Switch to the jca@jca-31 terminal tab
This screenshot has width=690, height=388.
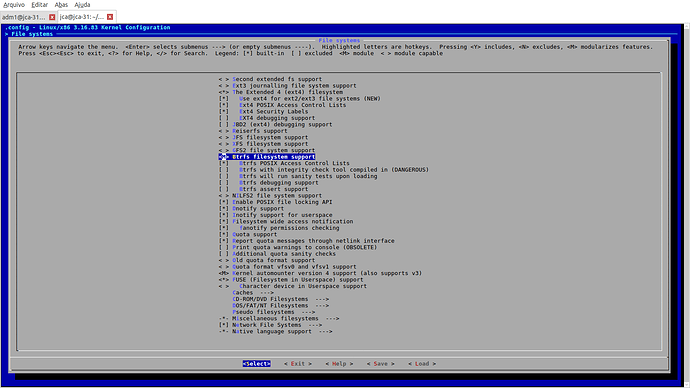(82, 17)
